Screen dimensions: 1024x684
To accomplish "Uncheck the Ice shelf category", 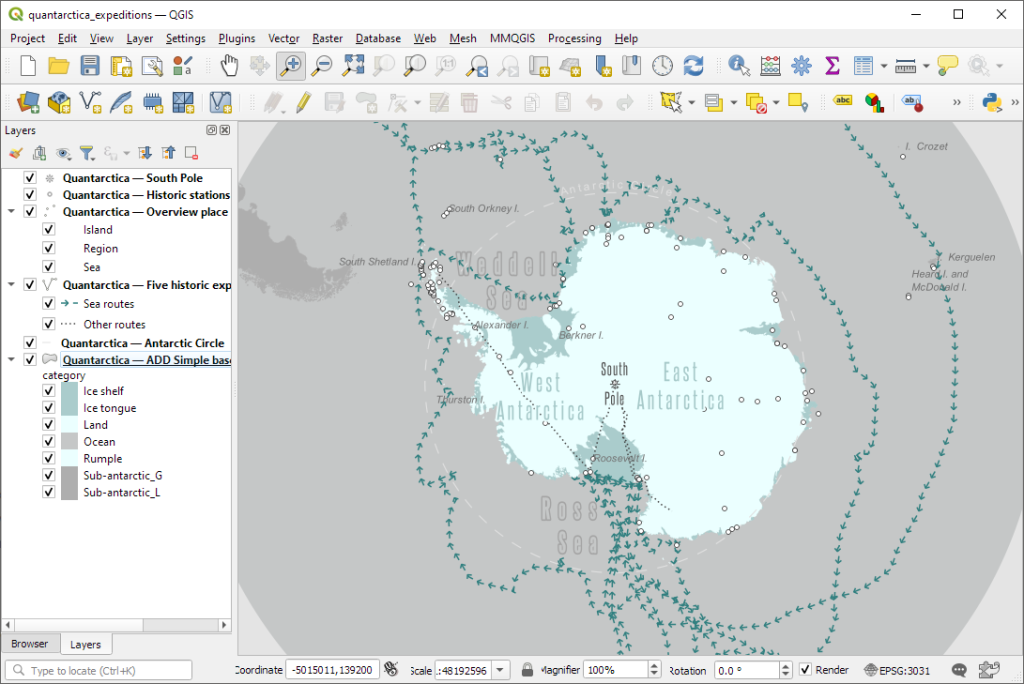I will pyautogui.click(x=48, y=391).
